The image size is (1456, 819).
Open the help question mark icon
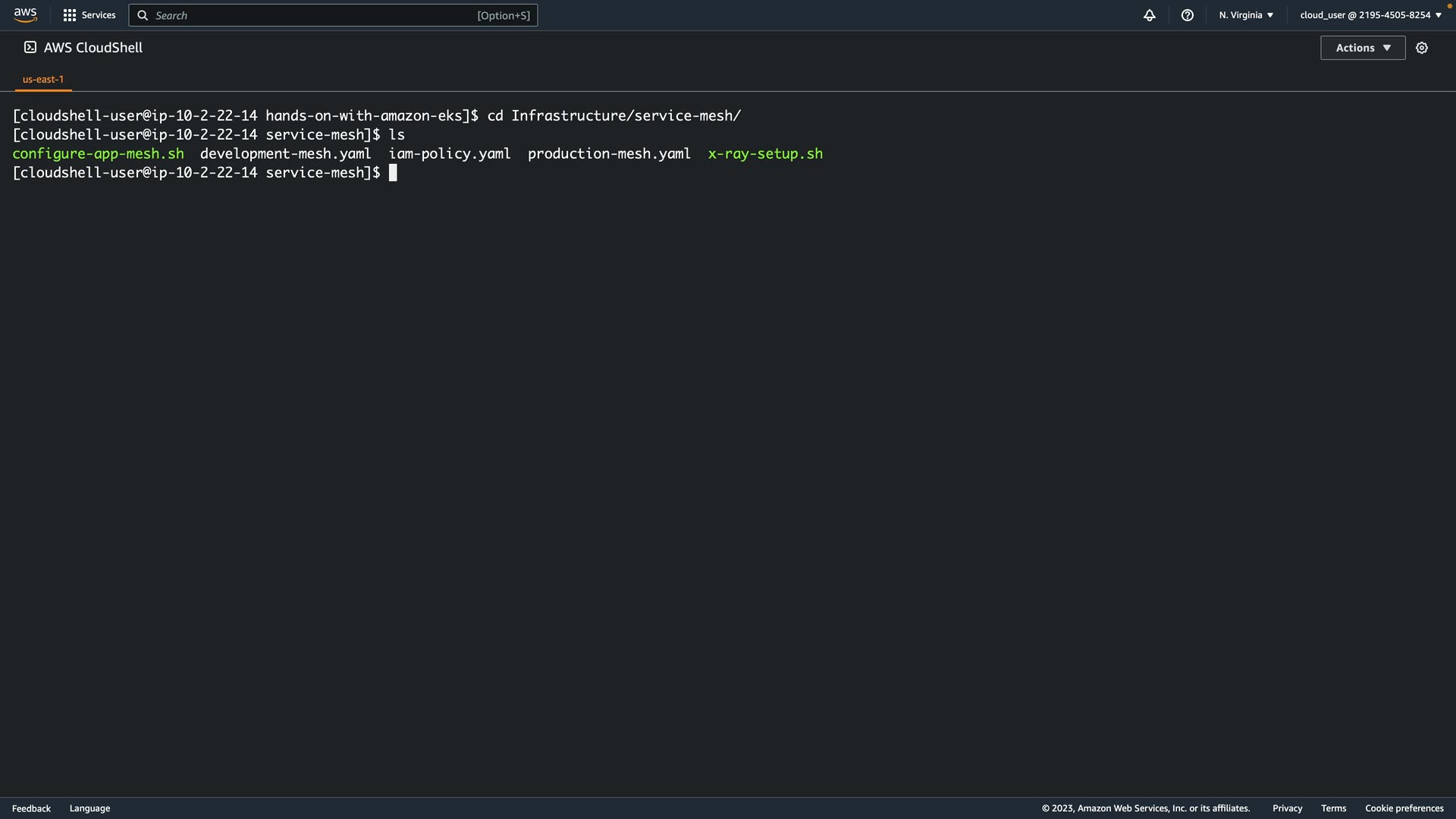pyautogui.click(x=1188, y=15)
